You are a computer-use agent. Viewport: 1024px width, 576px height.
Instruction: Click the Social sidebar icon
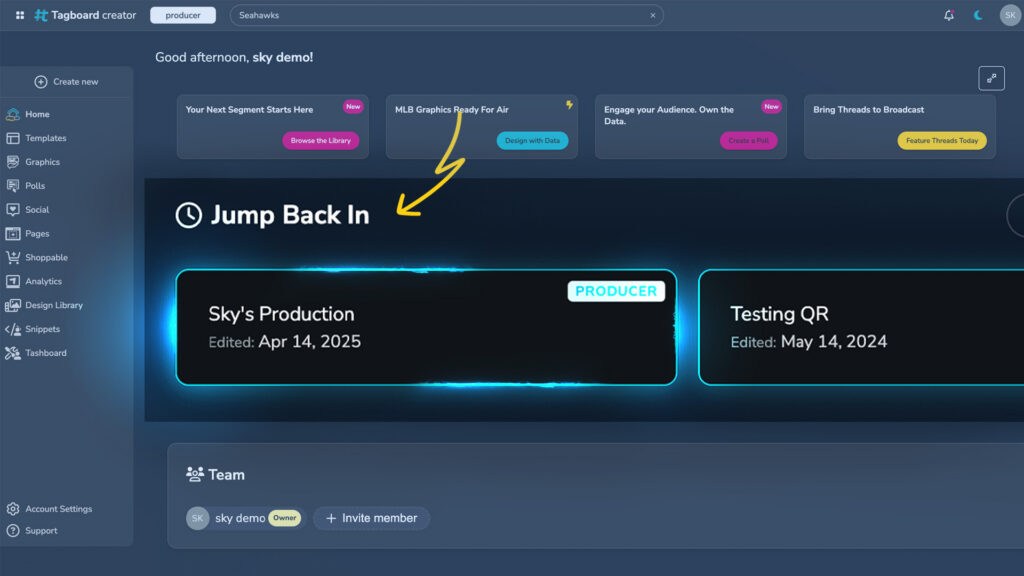[x=12, y=210]
